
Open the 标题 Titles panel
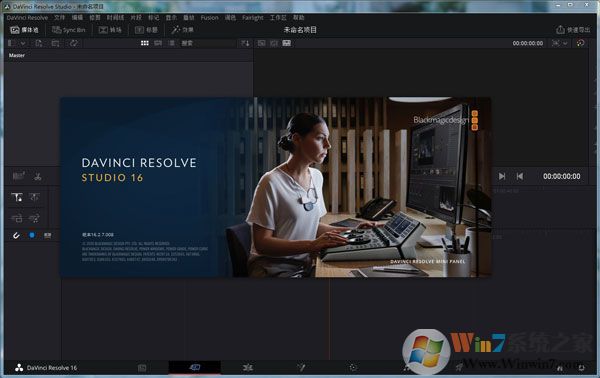(x=146, y=30)
